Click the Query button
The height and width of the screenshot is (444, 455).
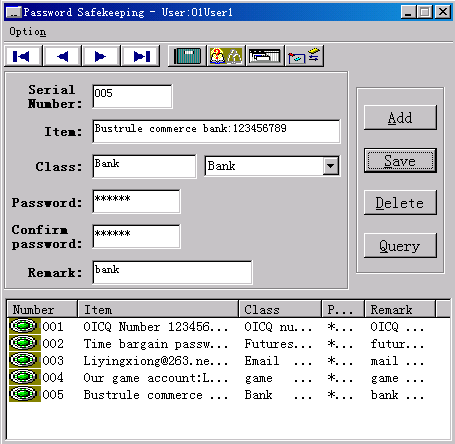400,246
